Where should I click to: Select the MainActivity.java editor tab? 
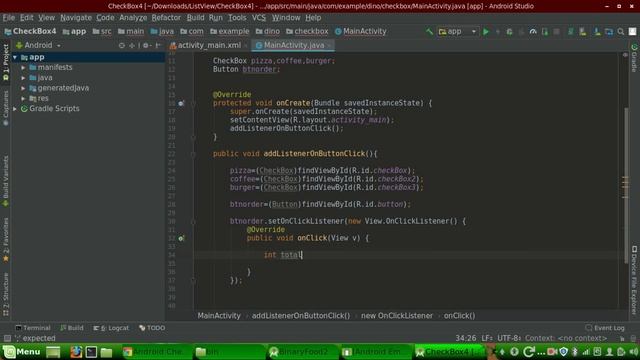click(293, 45)
